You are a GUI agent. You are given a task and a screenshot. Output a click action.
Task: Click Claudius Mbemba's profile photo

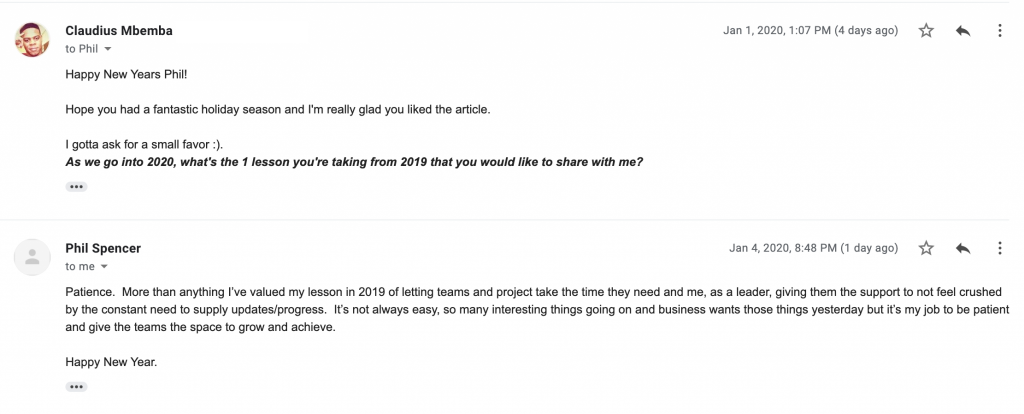[x=33, y=39]
